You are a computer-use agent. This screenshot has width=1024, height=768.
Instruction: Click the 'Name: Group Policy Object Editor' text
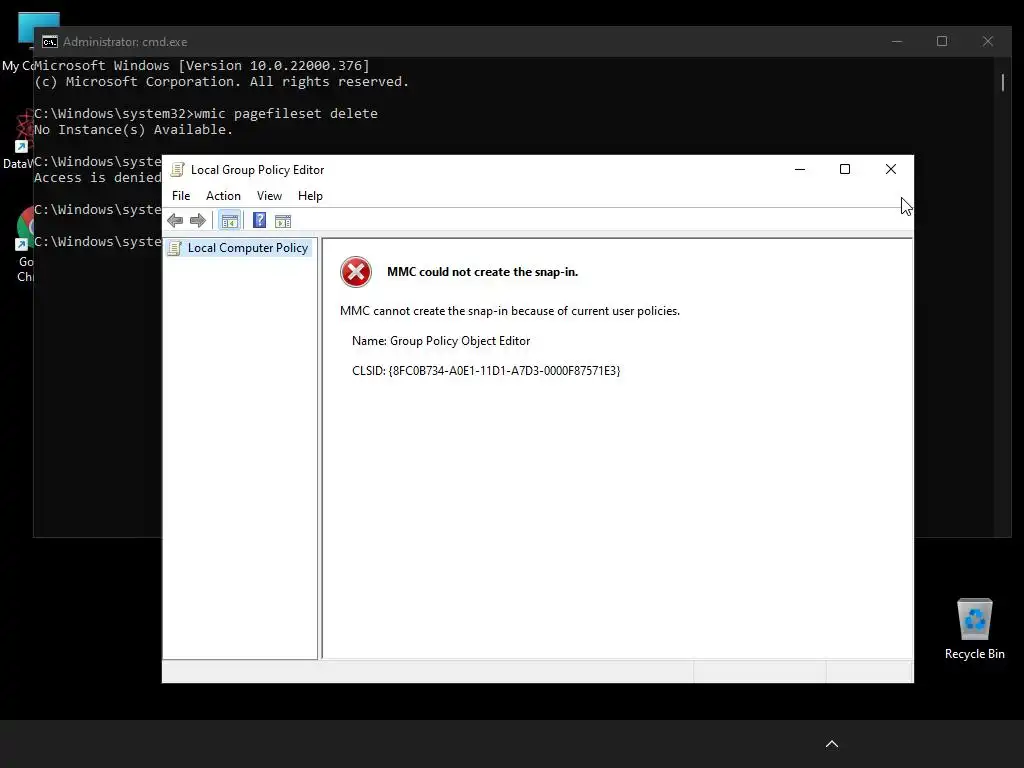click(441, 341)
